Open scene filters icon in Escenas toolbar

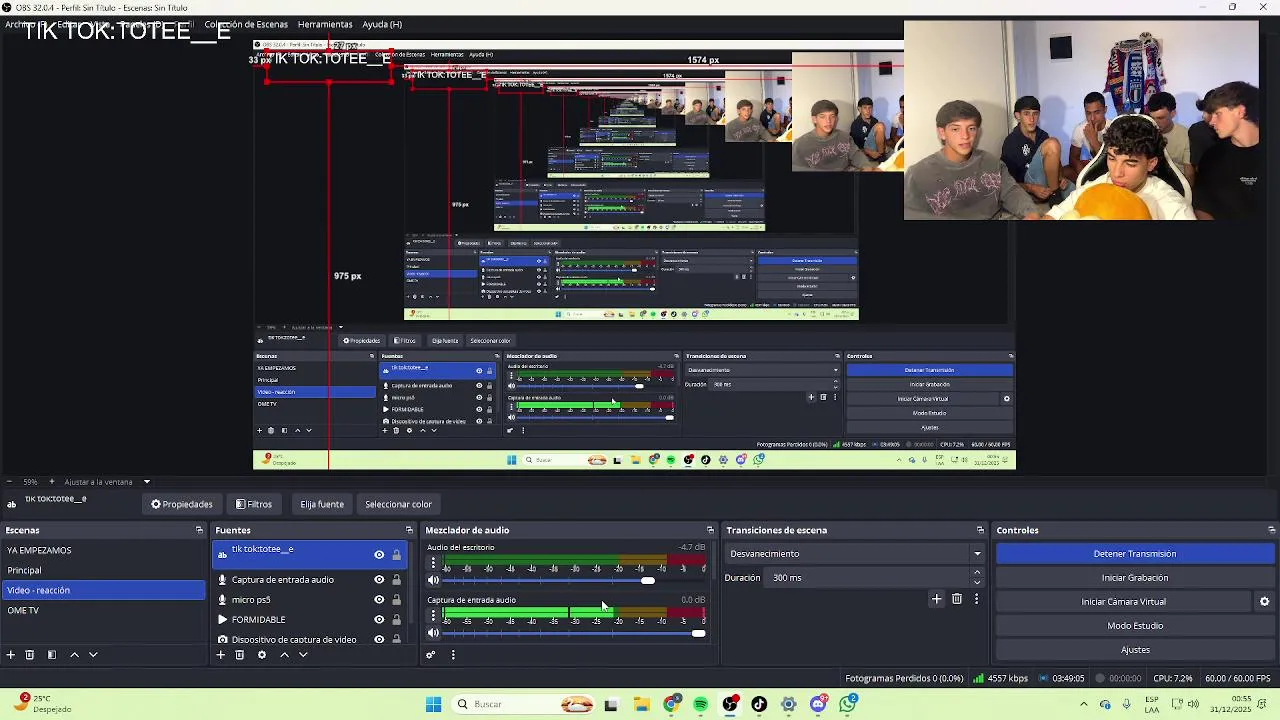click(x=52, y=655)
